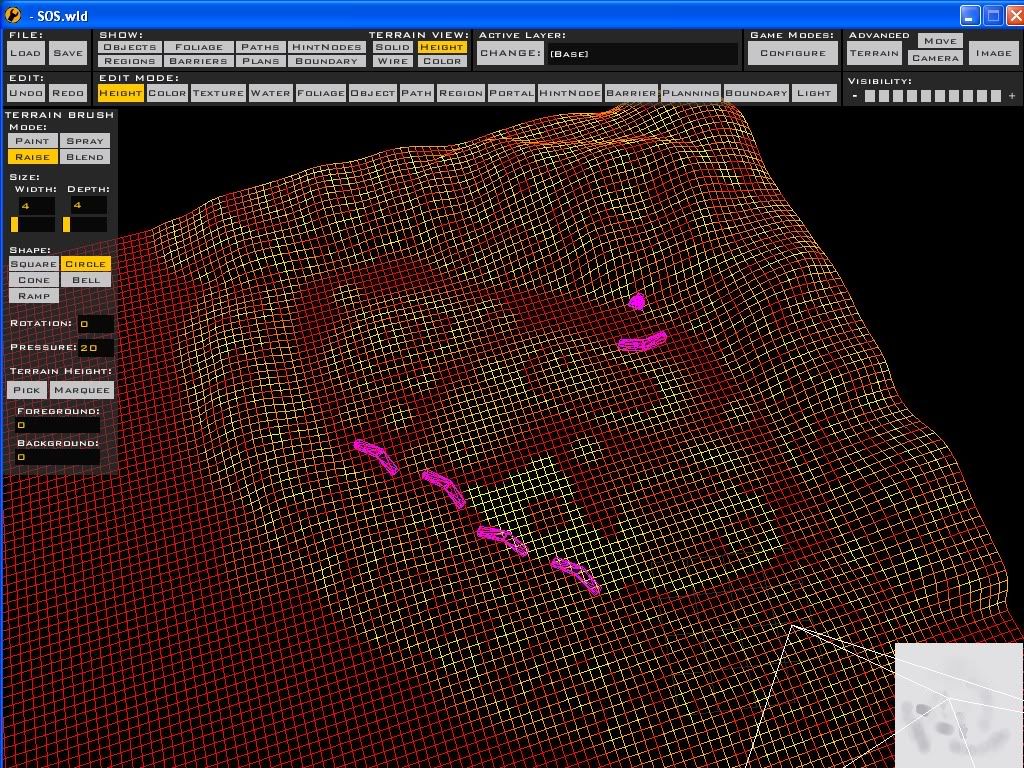Select Spray brush mode
Viewport: 1024px width, 768px height.
pos(85,140)
